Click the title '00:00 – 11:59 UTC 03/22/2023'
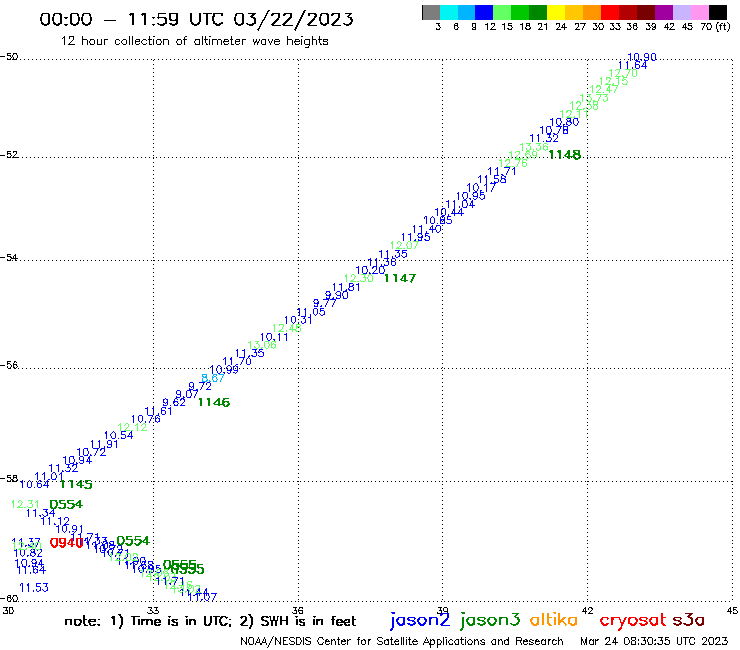 (196, 19)
